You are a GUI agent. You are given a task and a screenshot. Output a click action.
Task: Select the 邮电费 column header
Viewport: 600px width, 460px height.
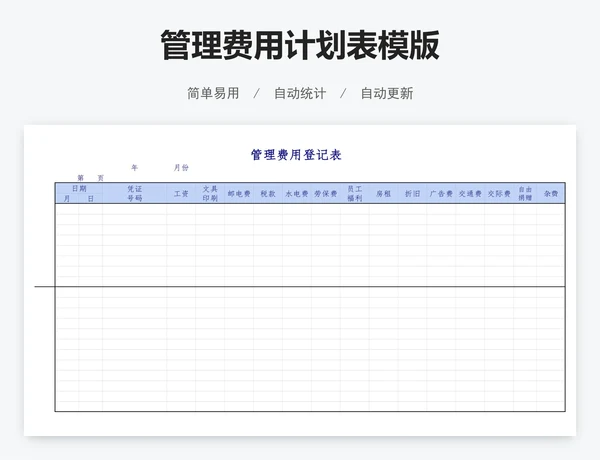(239, 193)
